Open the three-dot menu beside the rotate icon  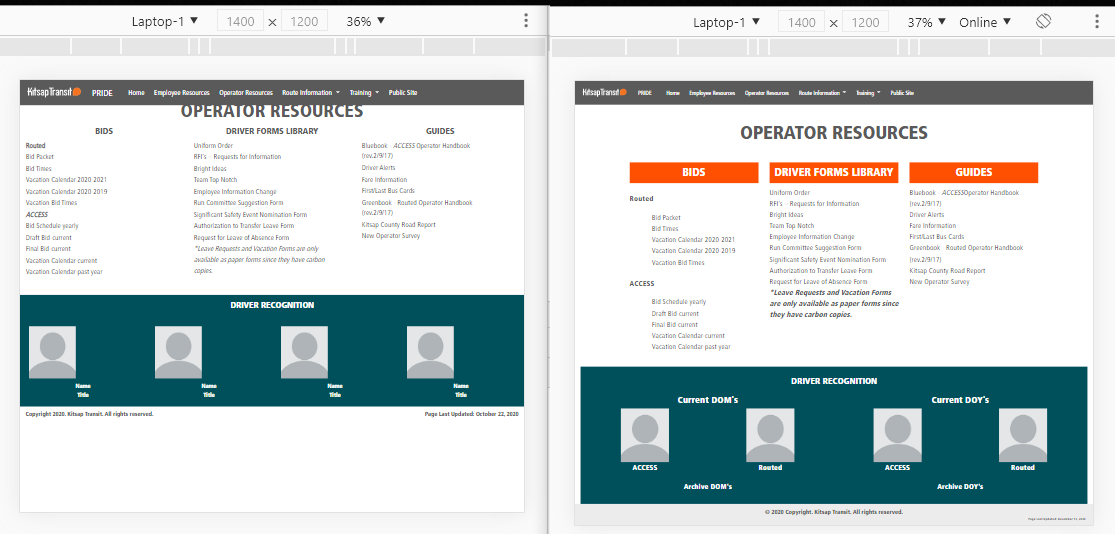pos(1088,21)
